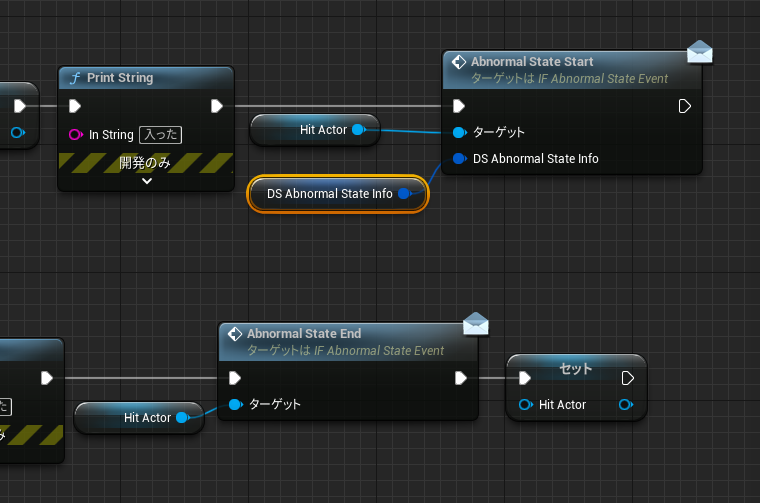Click blue output pin of cut-off upper left node

coord(18,132)
